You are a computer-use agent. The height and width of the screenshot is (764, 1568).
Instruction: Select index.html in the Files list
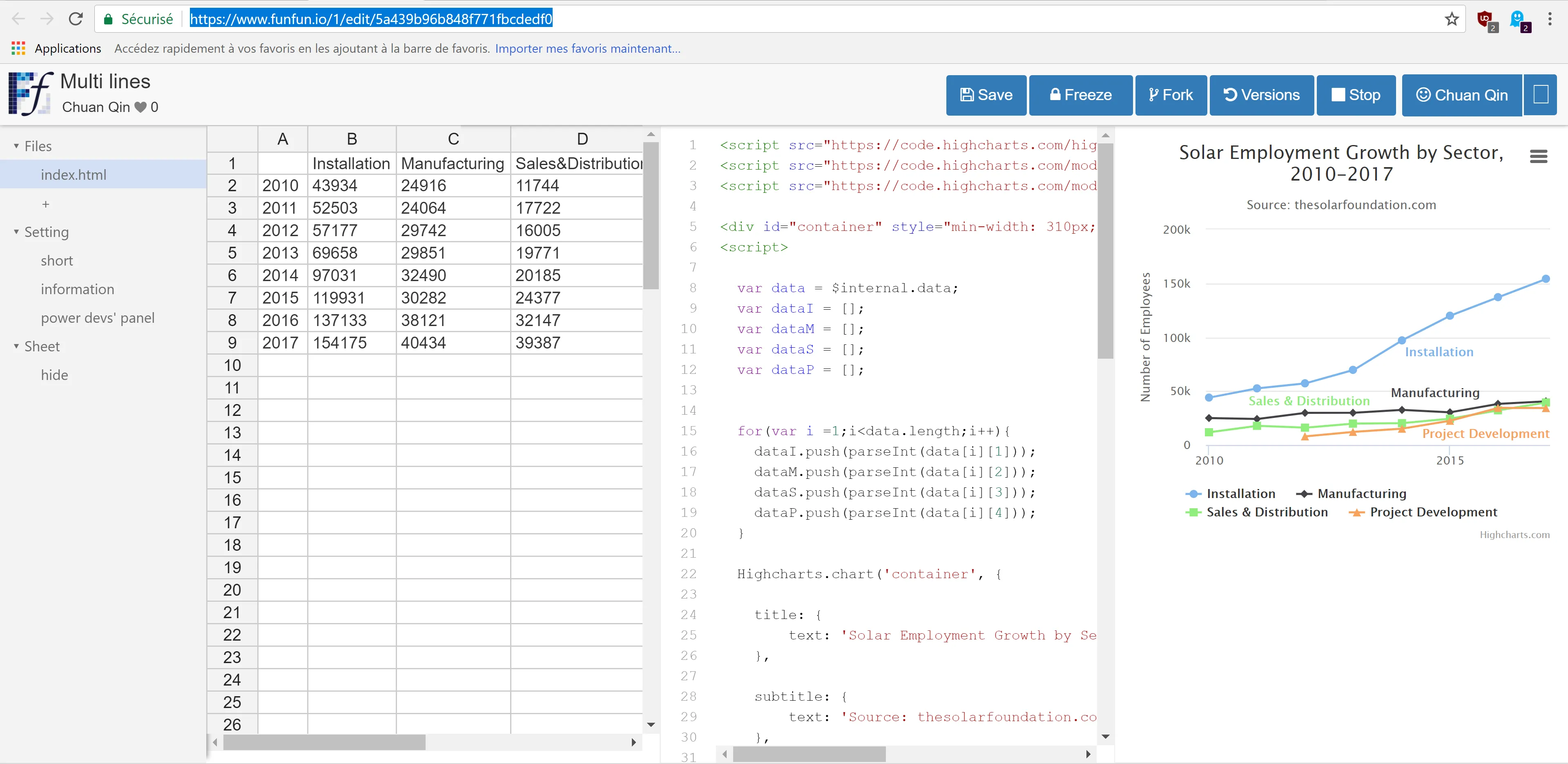coord(73,175)
